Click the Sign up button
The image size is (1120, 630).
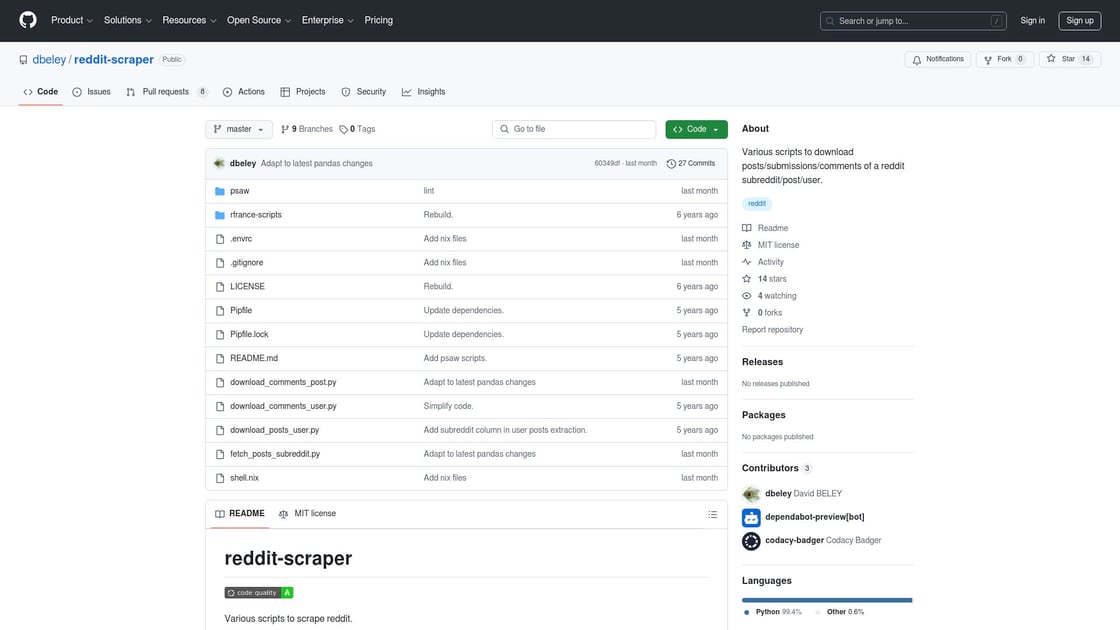[1079, 21]
